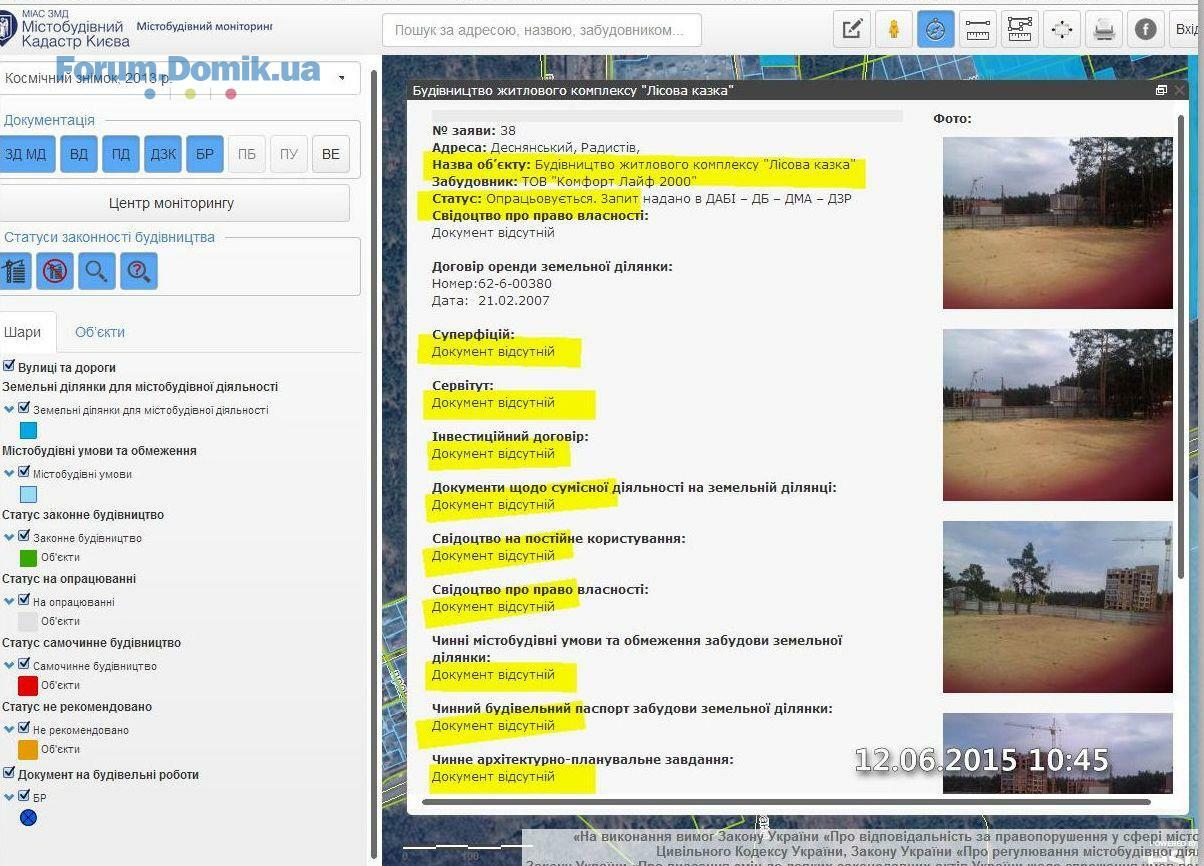Uncheck the Самочинне будівництво checkbox
Screen dimensions: 1204x866
click(25, 664)
